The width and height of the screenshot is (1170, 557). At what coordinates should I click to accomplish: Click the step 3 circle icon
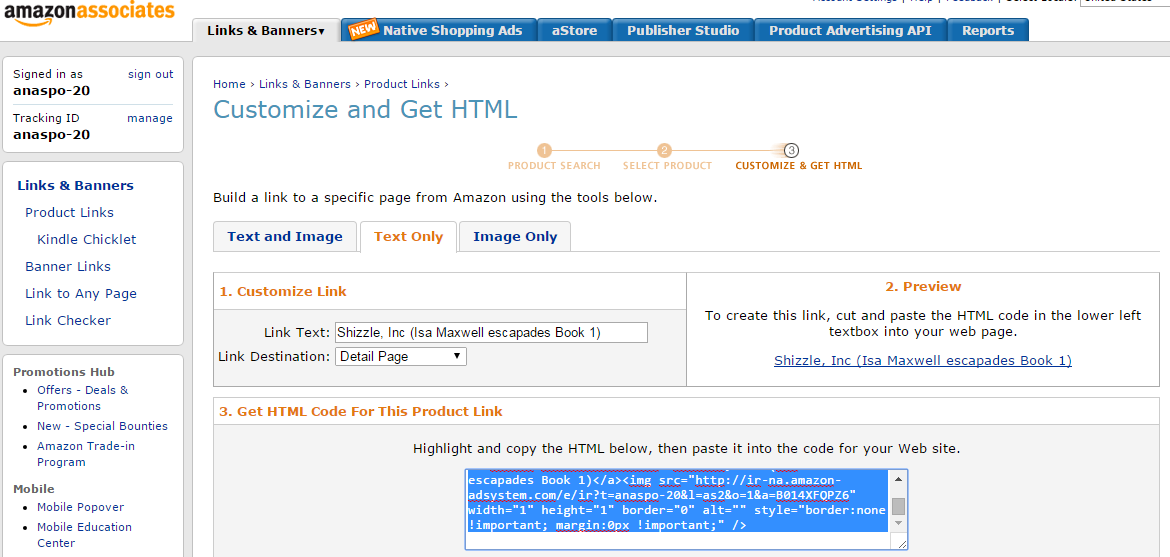(791, 150)
